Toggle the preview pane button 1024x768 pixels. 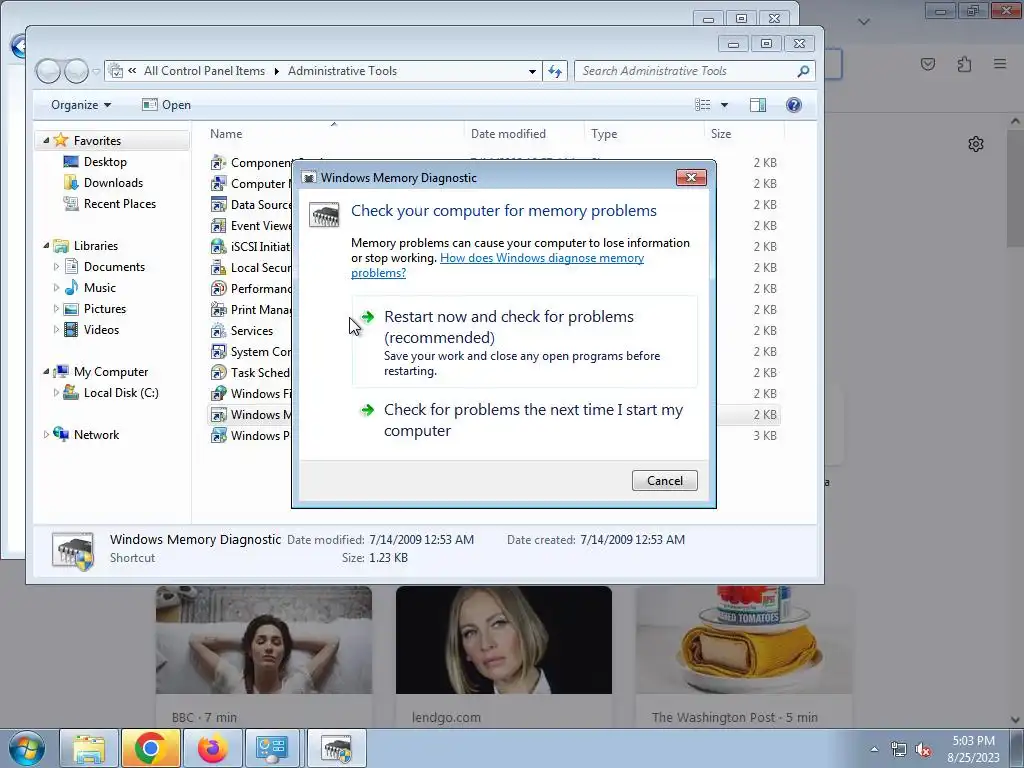758,105
